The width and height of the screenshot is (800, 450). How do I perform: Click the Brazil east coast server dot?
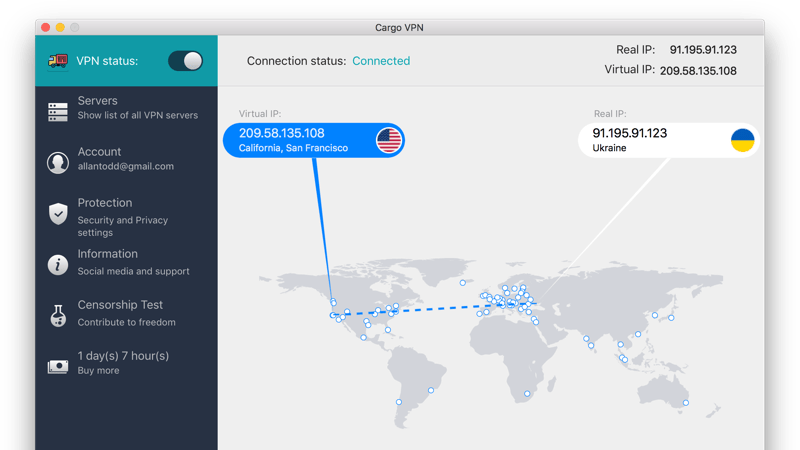(x=431, y=390)
